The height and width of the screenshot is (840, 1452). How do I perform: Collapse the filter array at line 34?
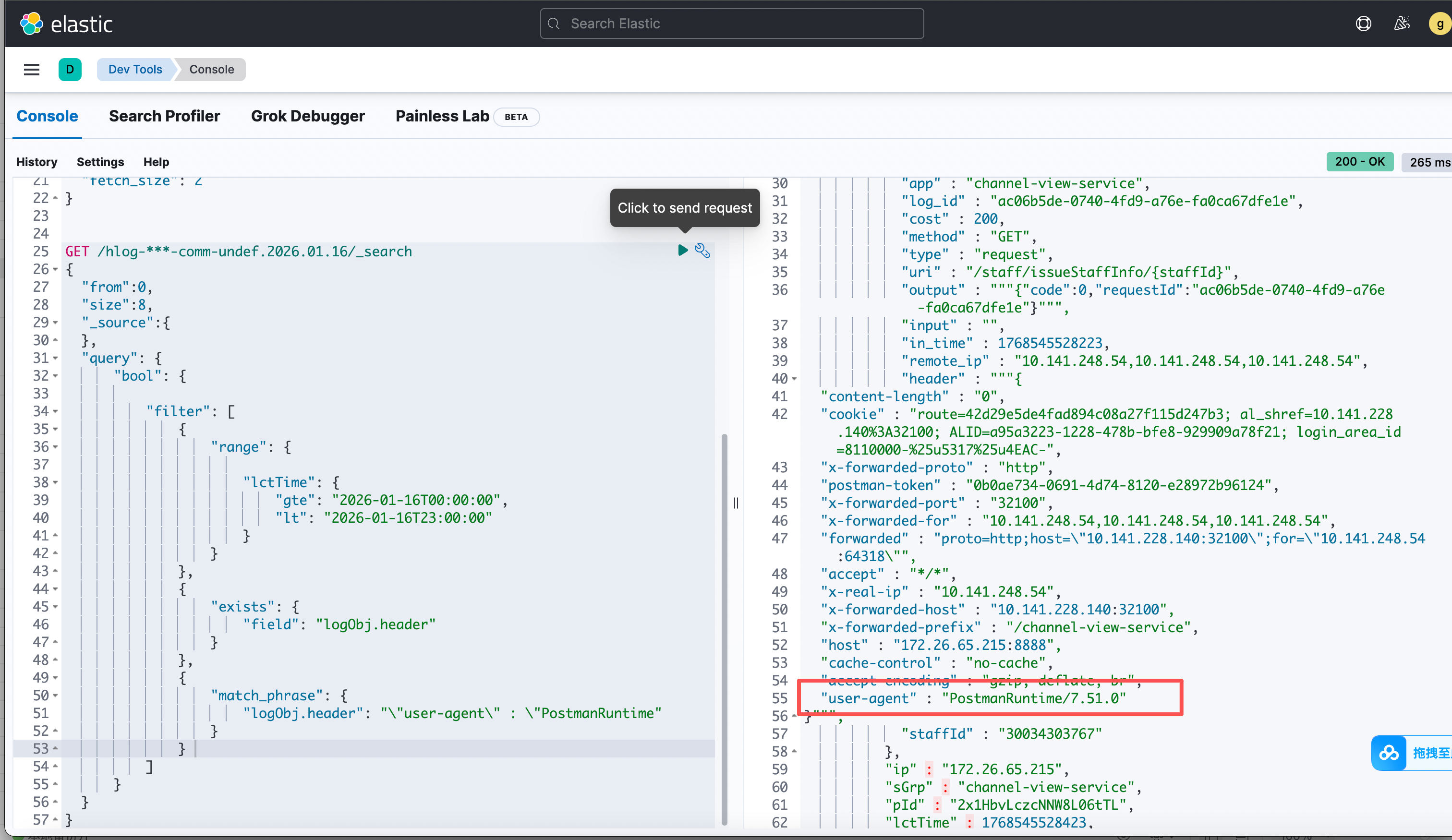point(55,412)
